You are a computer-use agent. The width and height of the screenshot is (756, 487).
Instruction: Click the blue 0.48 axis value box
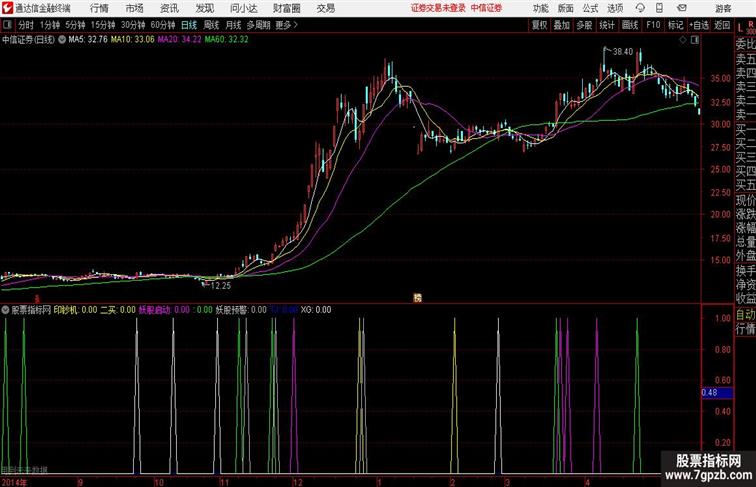click(x=717, y=393)
